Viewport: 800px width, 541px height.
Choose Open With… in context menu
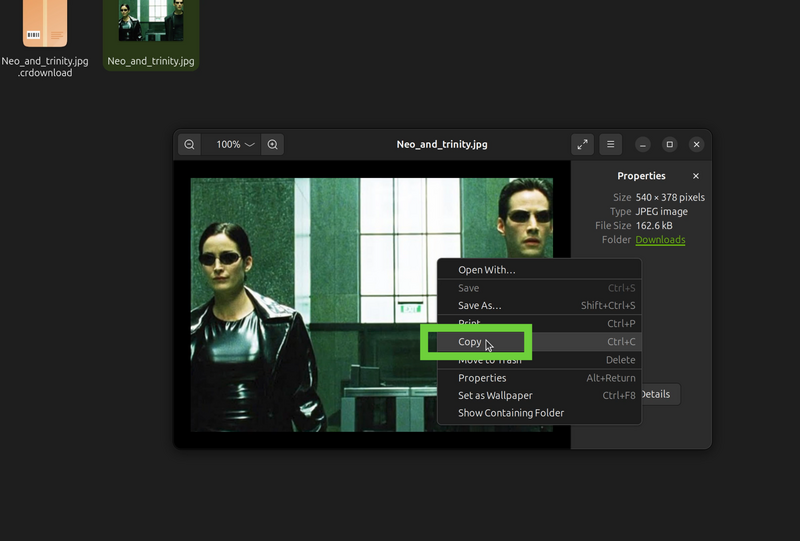point(487,270)
